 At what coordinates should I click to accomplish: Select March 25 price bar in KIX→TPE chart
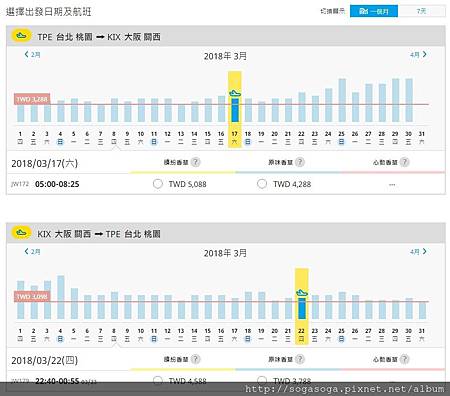point(342,306)
